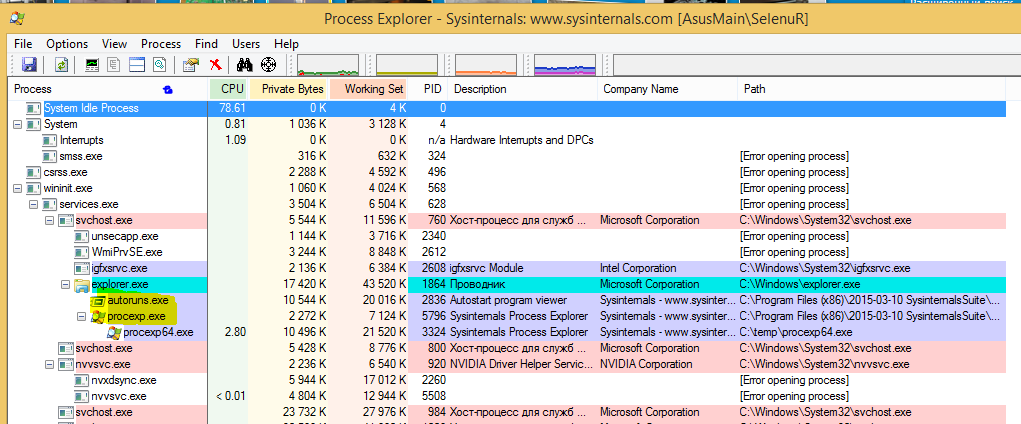Click the binoculars Find Handle icon

(x=243, y=65)
